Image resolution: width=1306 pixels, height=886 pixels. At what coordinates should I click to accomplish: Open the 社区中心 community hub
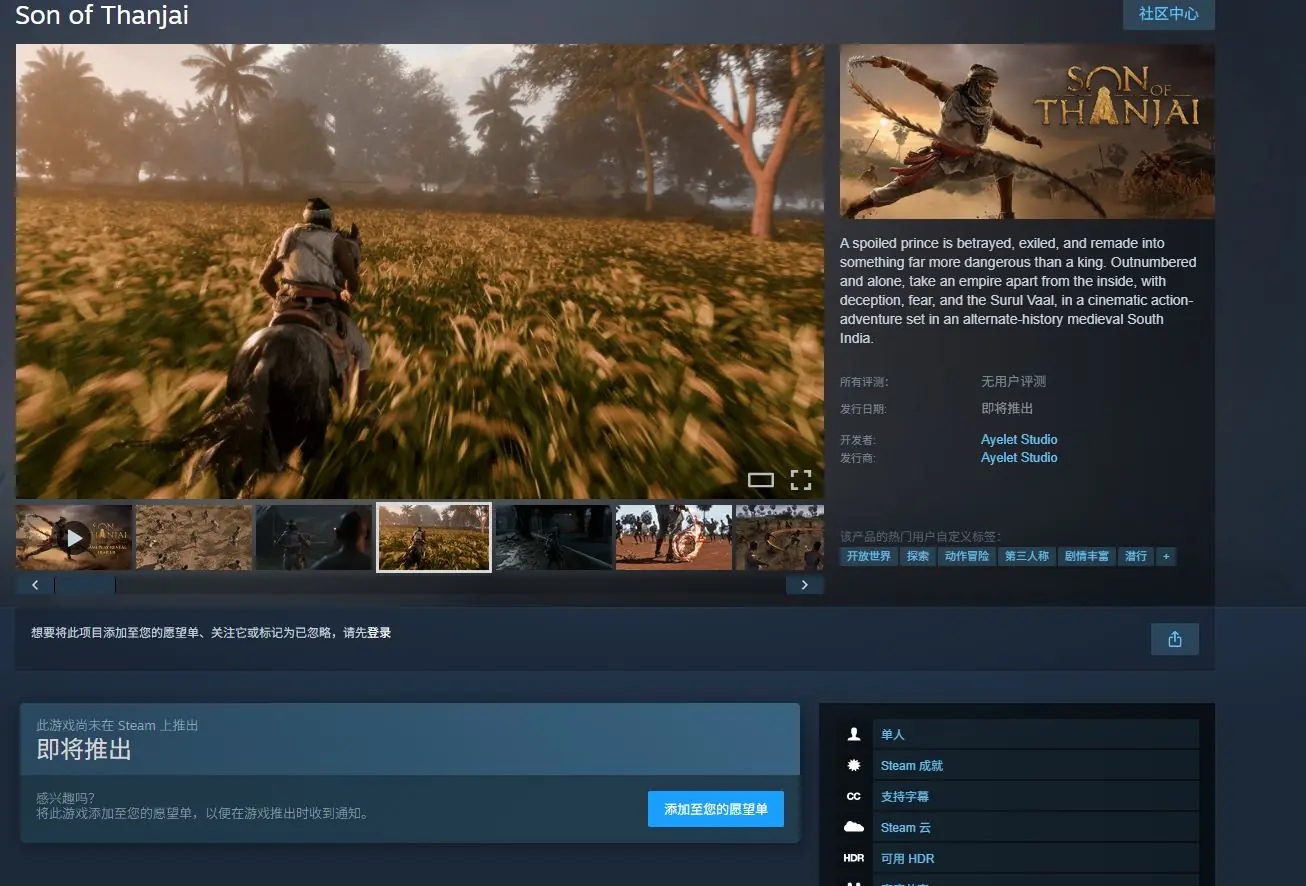[x=1168, y=14]
